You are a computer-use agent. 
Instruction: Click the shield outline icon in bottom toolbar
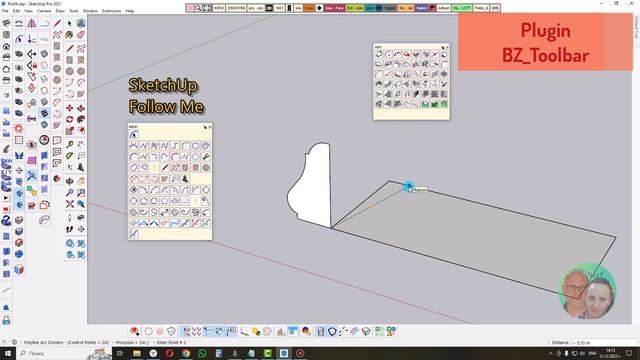pyautogui.click(x=171, y=331)
